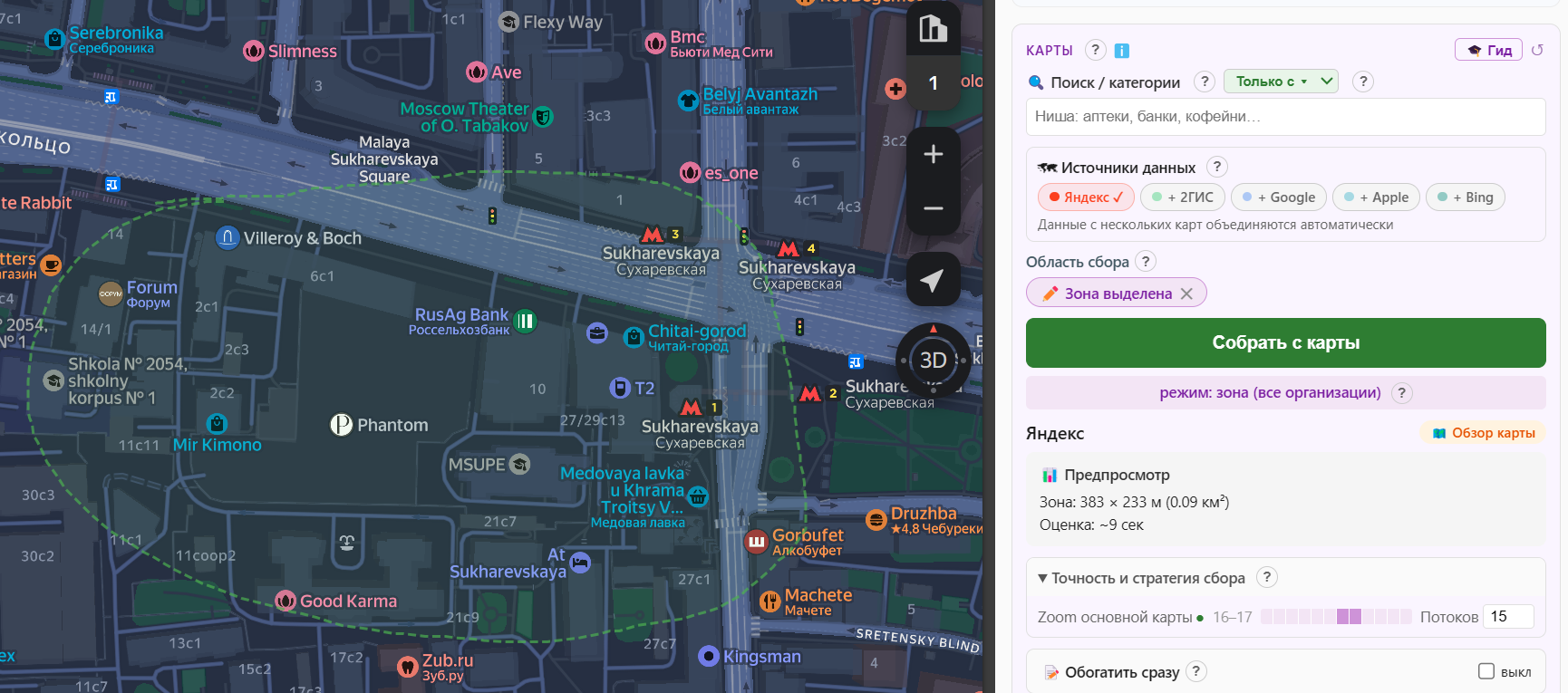Remove the Зона выделена selection
The image size is (1568, 693).
tap(1186, 294)
